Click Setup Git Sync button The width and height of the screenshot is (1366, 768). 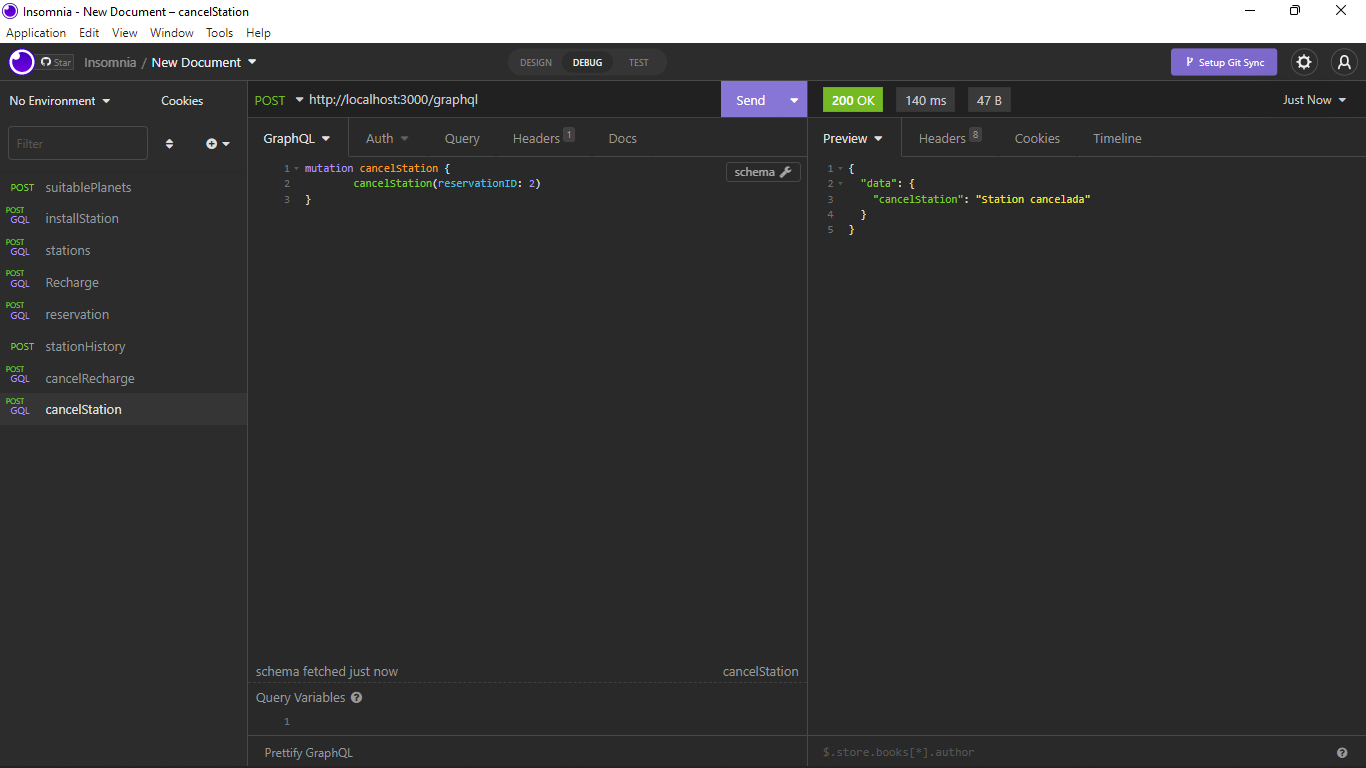coord(1224,62)
